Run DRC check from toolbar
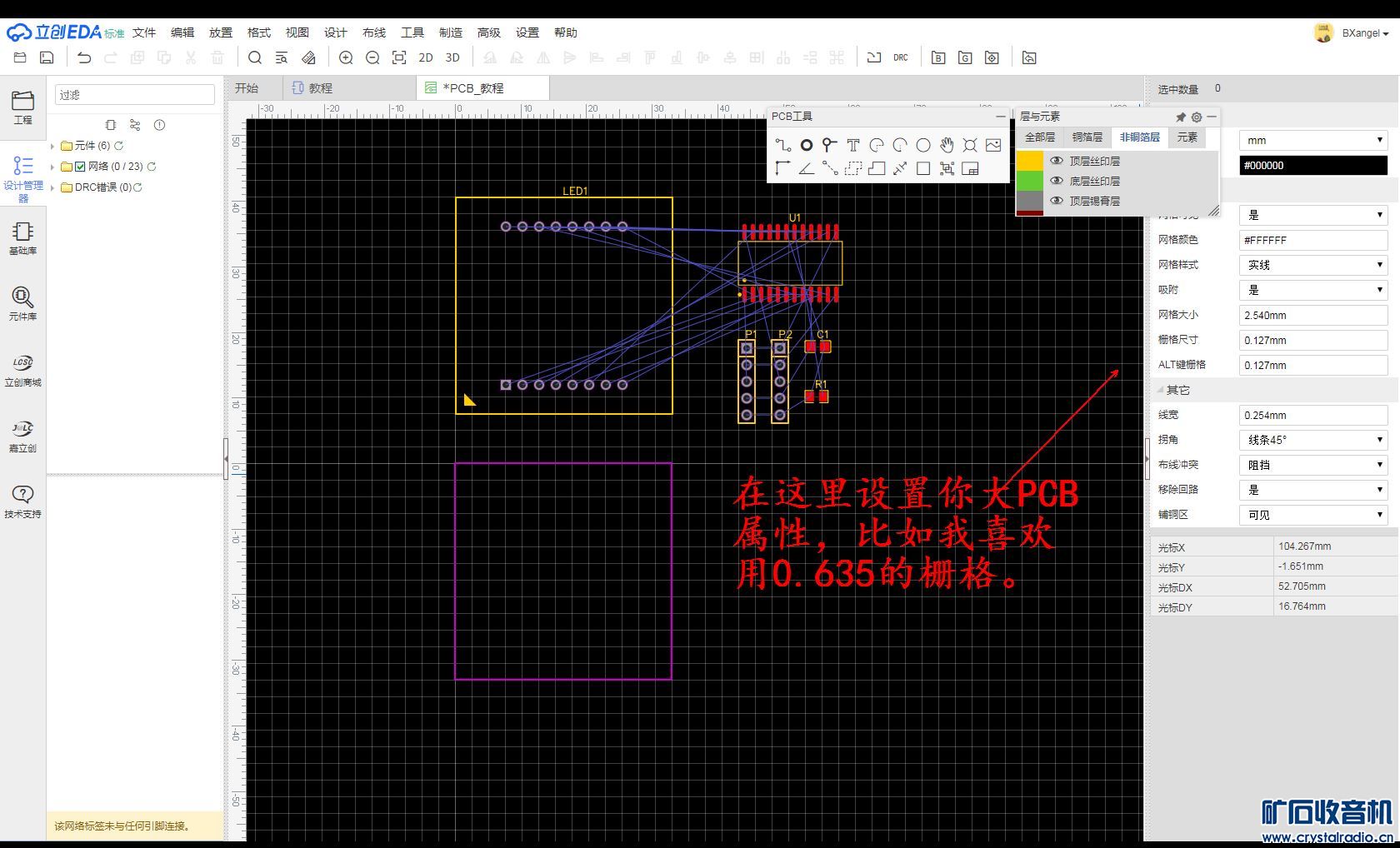The image size is (1400, 848). (x=901, y=57)
